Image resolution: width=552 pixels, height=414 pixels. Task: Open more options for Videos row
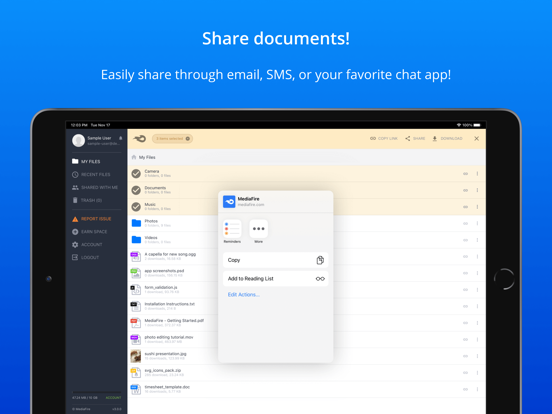477,240
